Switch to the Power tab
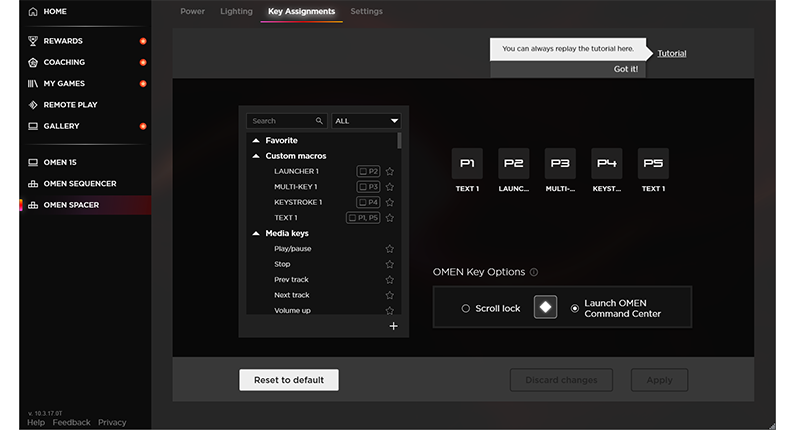The image size is (795, 430). point(193,11)
